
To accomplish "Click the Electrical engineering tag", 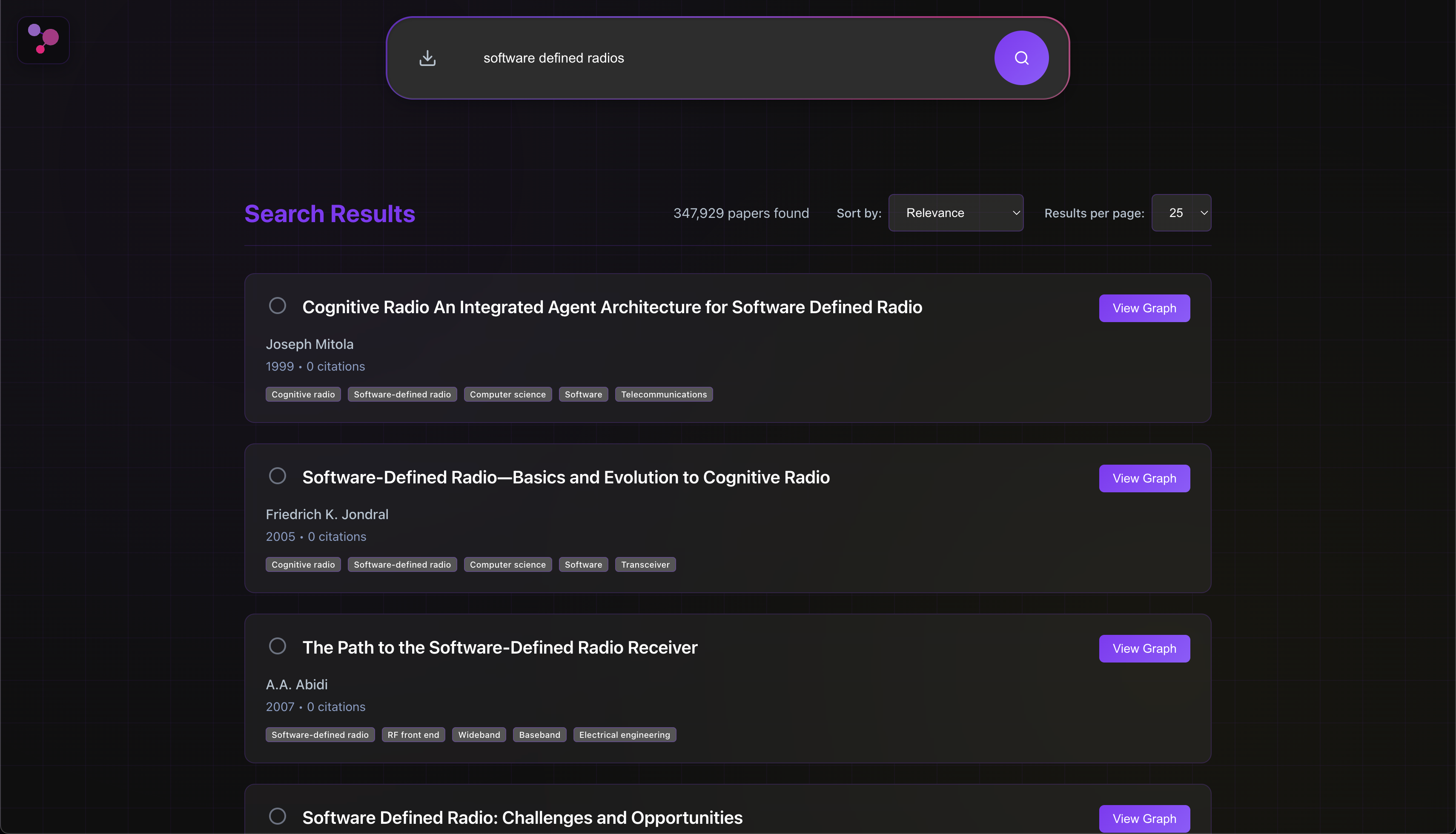I will [624, 734].
